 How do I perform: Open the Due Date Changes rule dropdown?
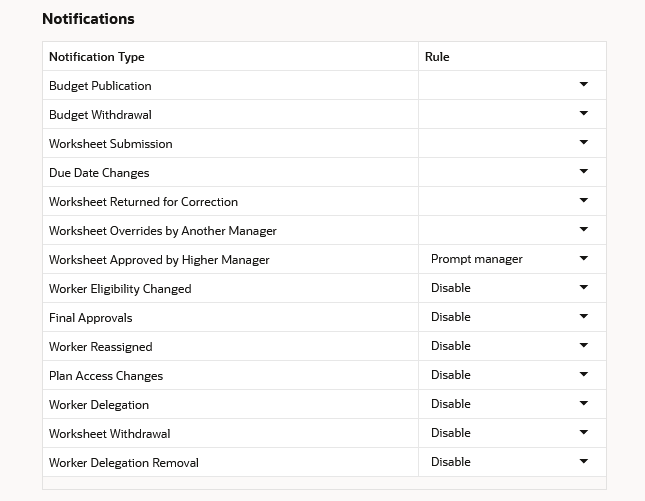click(x=583, y=171)
